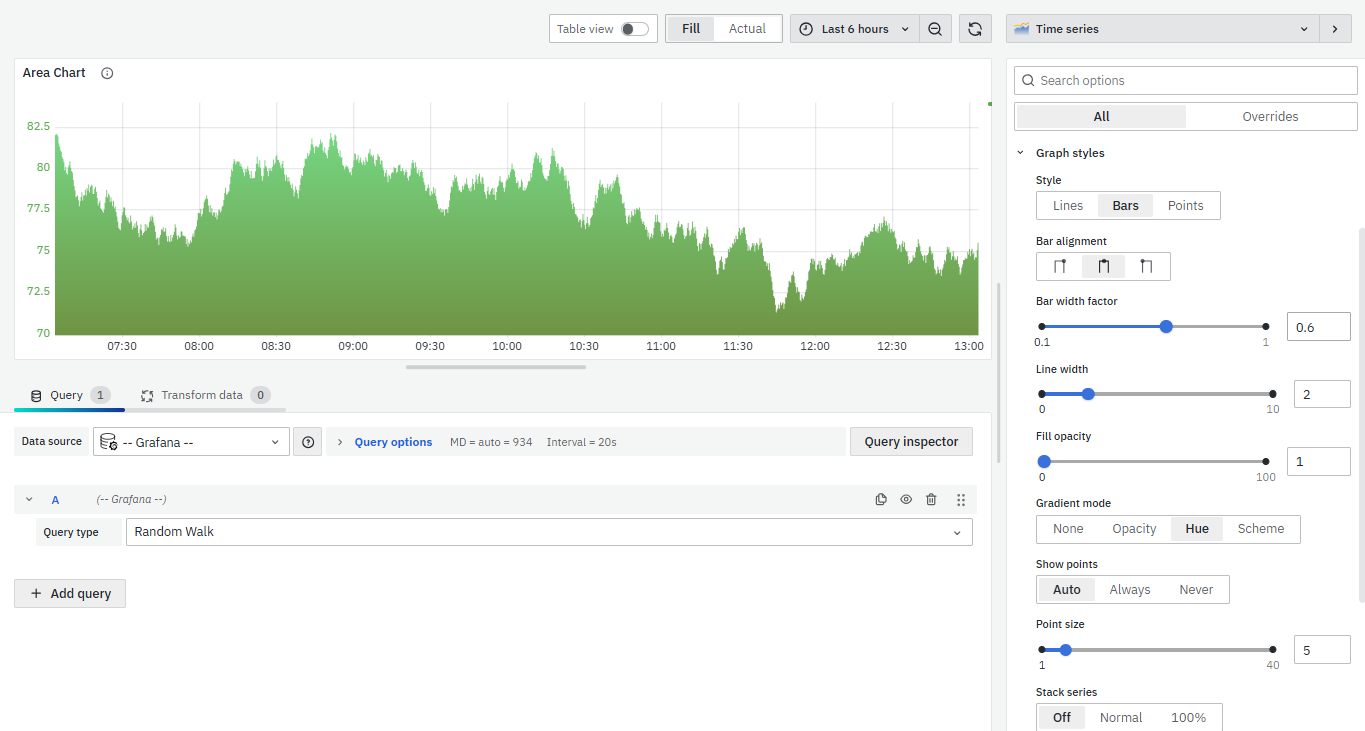Click the Area Chart panel info icon
The image size is (1365, 731).
107,73
